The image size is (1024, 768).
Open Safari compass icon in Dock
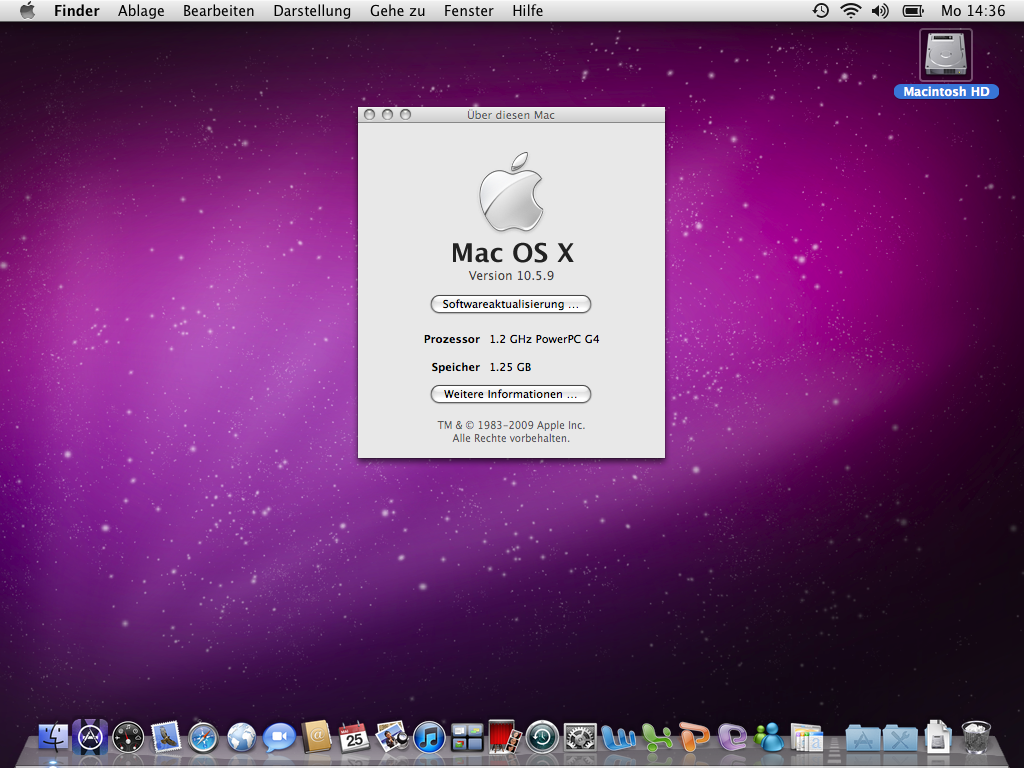tap(204, 738)
